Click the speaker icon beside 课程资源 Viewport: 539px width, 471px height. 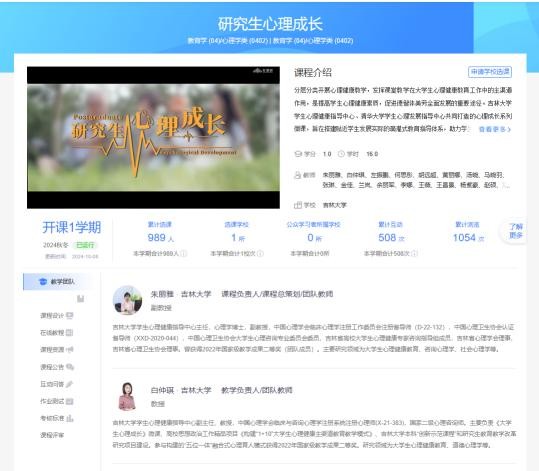[x=70, y=350]
